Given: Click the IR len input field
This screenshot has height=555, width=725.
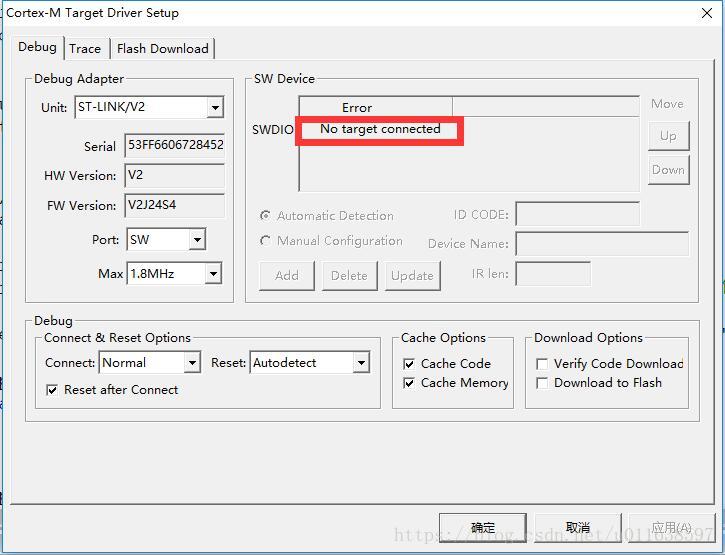Looking at the screenshot, I should (x=553, y=274).
